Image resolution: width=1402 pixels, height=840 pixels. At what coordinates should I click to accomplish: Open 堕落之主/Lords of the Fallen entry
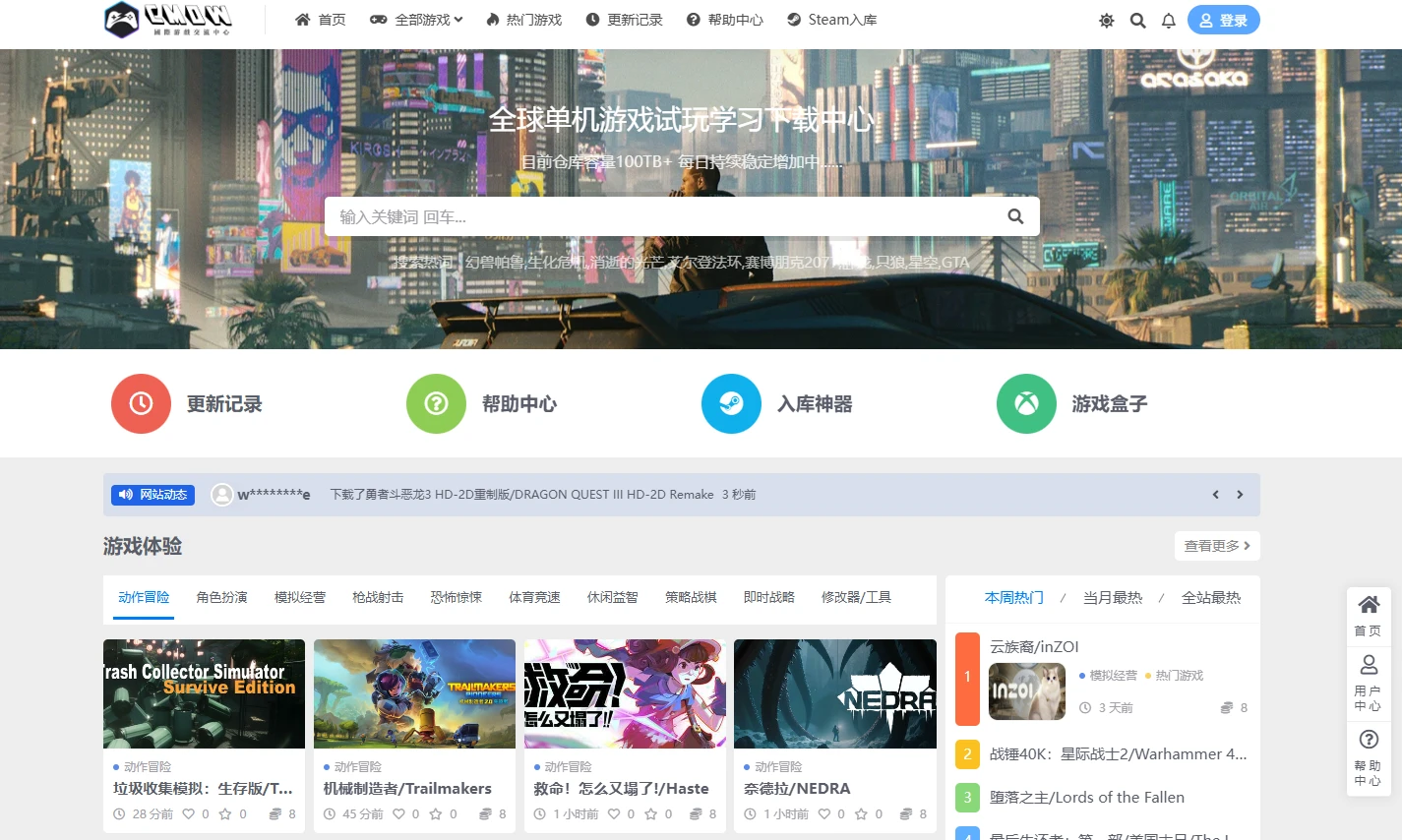(1087, 797)
